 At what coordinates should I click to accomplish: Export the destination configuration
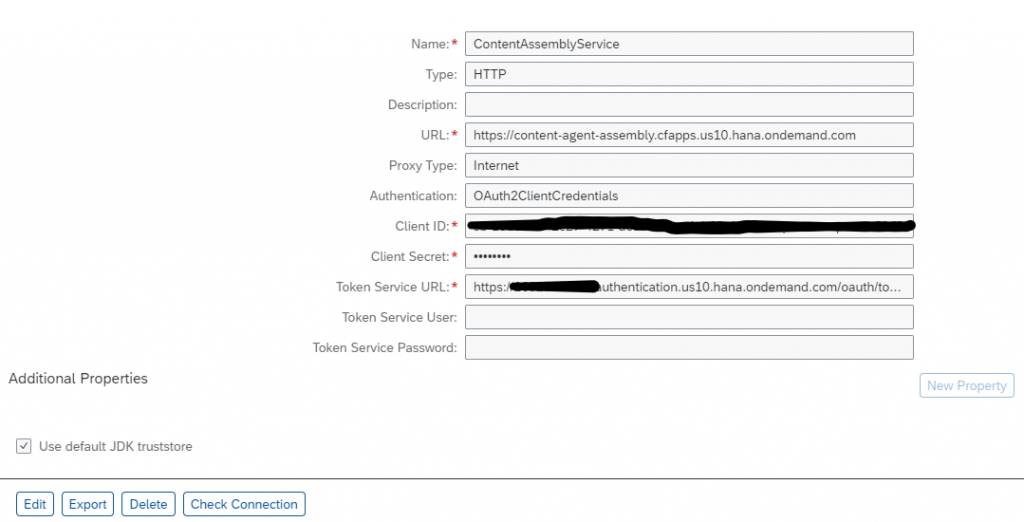click(88, 504)
